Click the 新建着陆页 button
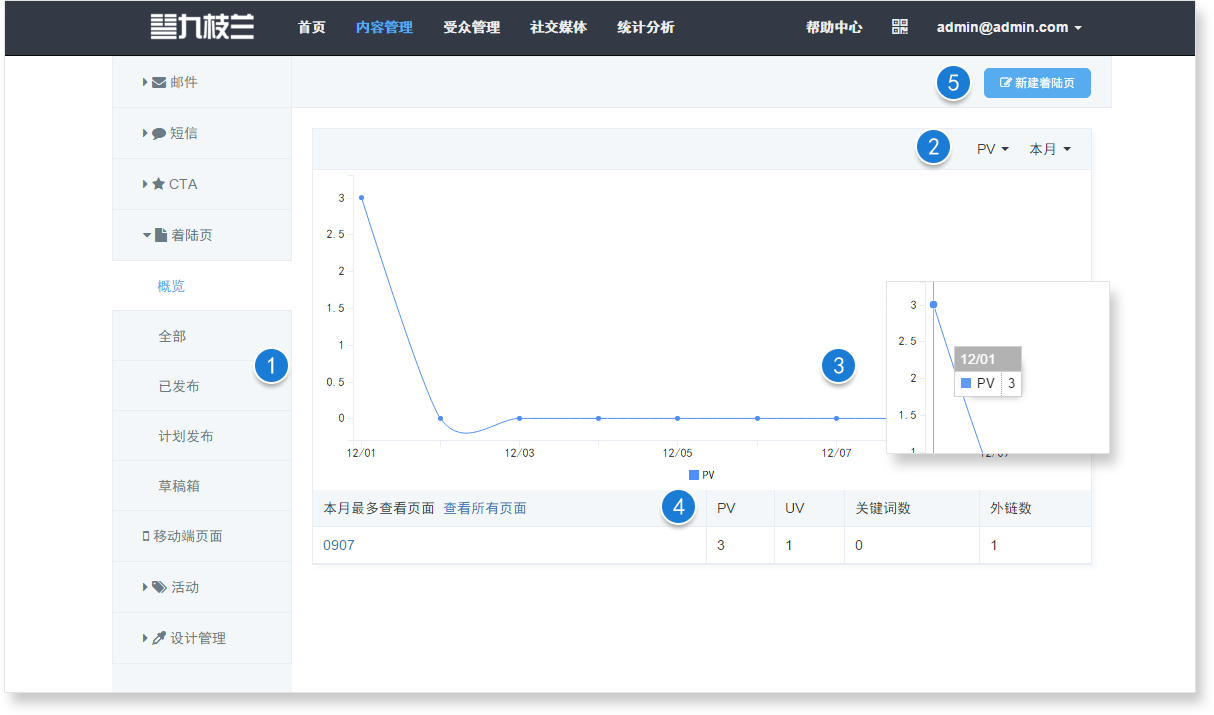Screen dimensions: 1214x715 pos(1037,83)
